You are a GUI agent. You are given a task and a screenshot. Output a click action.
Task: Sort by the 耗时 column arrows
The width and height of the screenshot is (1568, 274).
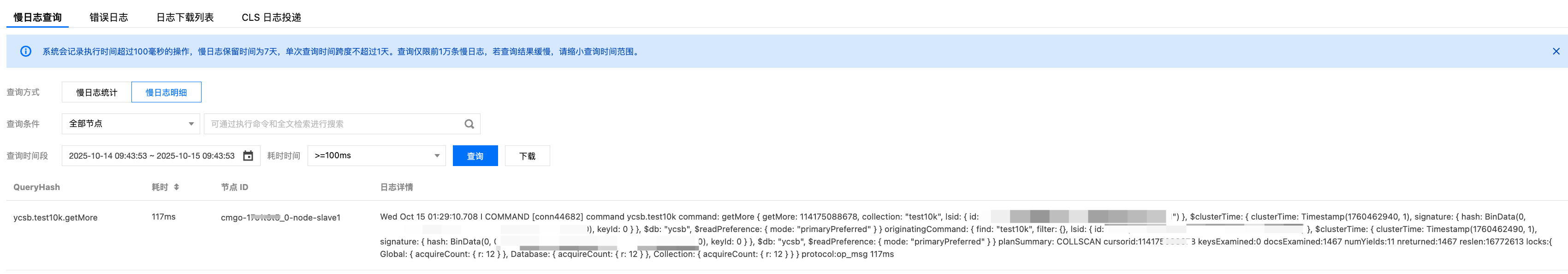pyautogui.click(x=177, y=188)
